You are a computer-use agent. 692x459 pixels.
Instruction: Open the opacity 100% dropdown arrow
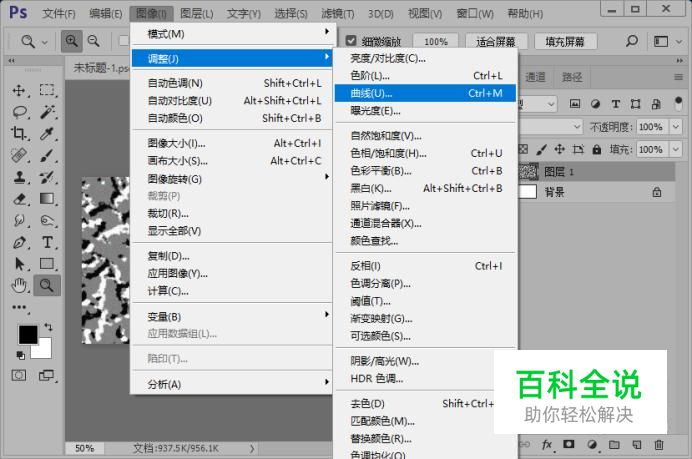(676, 127)
